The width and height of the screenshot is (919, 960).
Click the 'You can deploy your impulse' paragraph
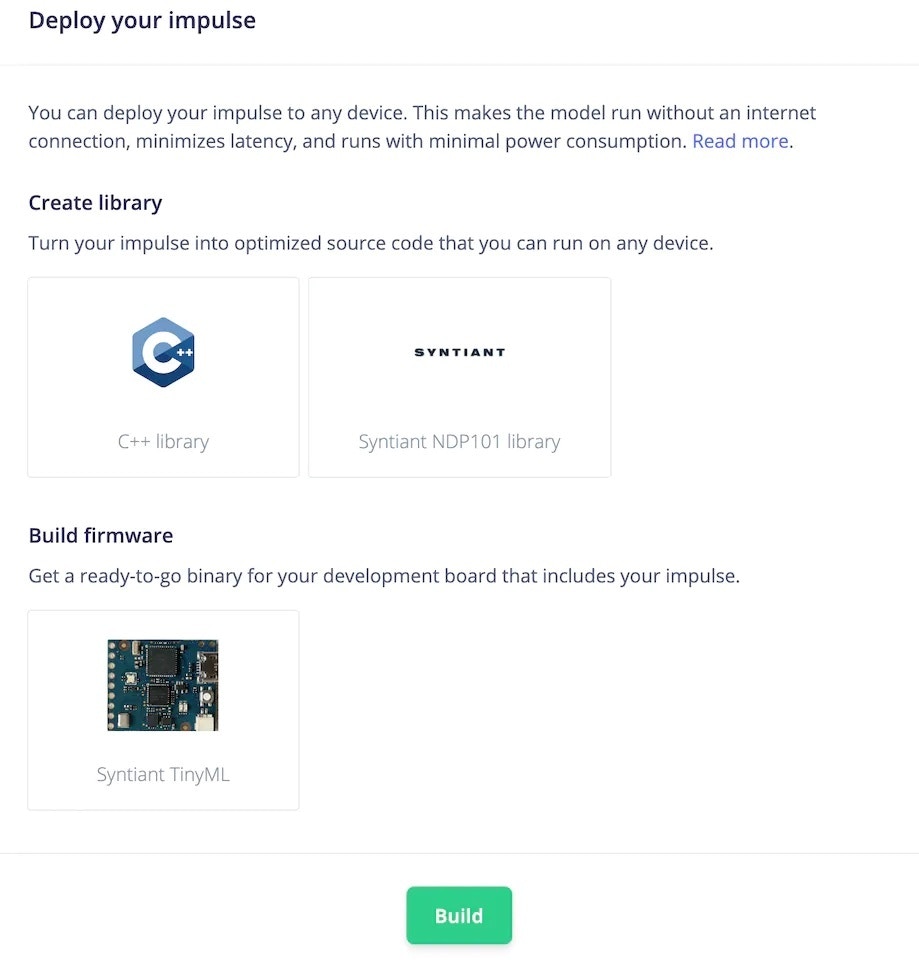coord(422,127)
